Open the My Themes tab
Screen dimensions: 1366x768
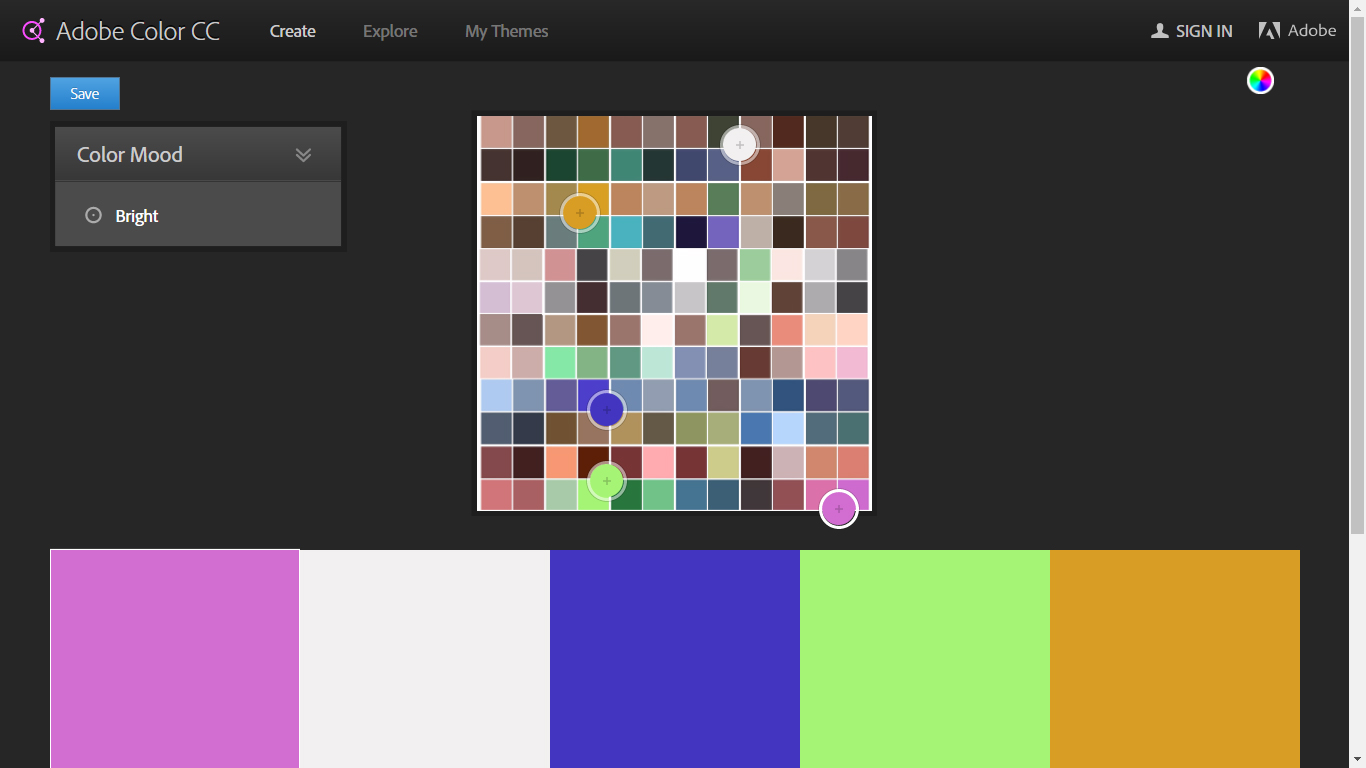(507, 31)
